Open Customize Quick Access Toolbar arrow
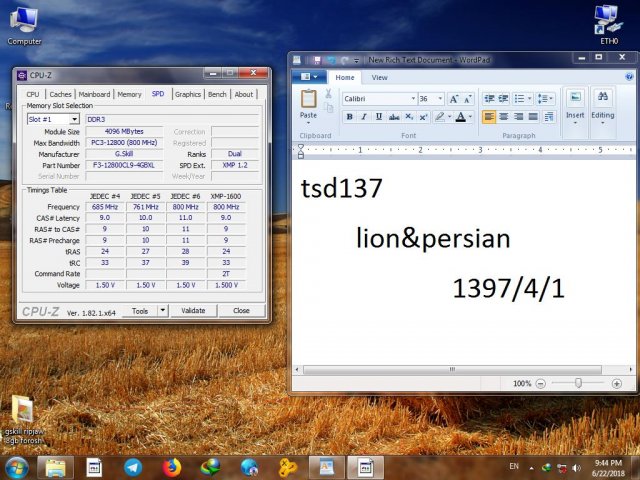The image size is (640, 480). [356, 60]
